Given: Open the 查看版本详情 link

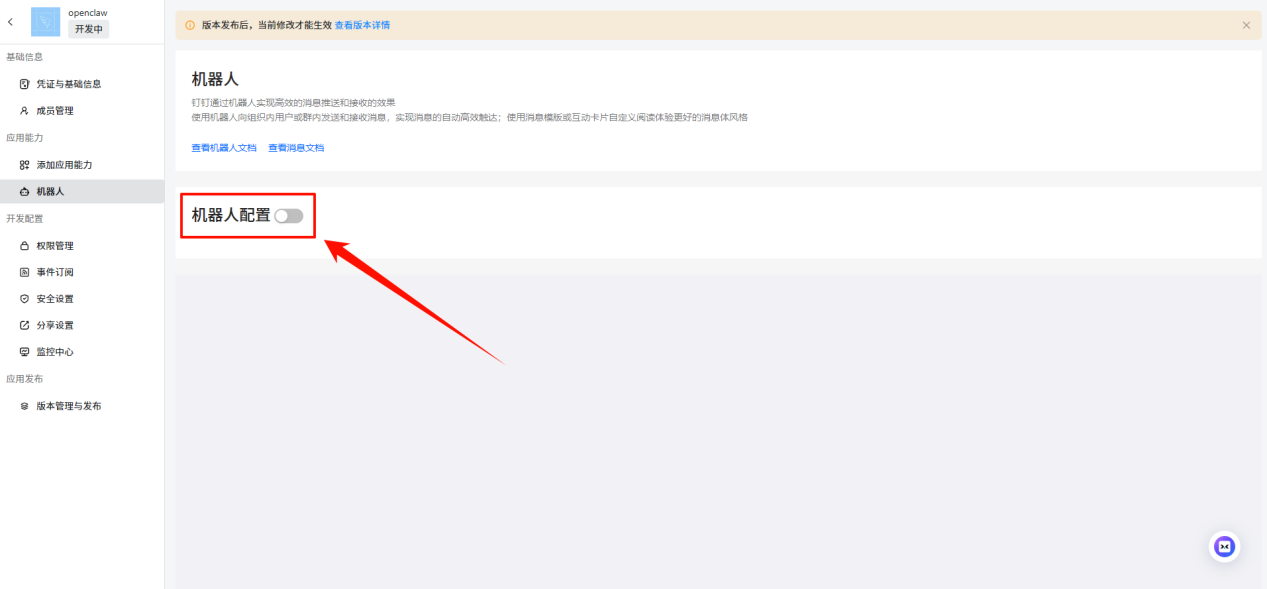Looking at the screenshot, I should (362, 25).
